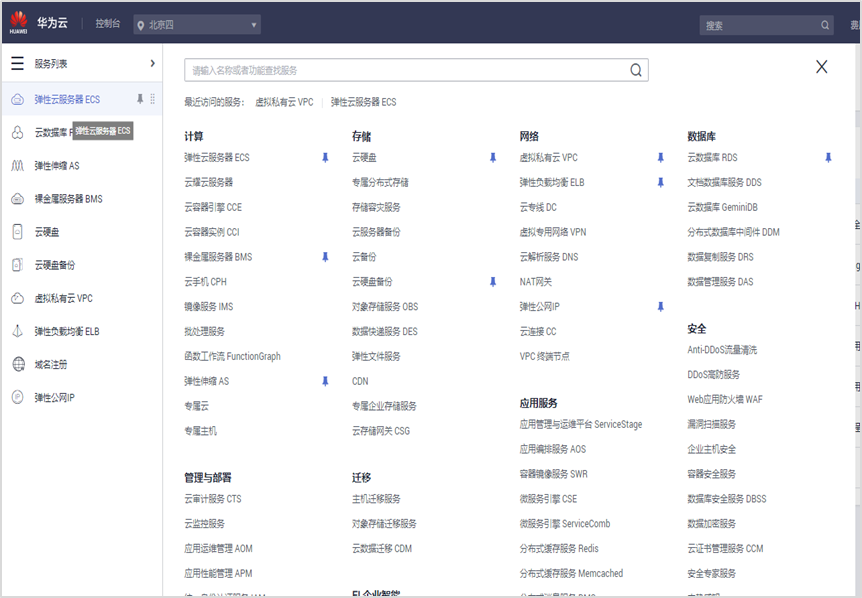Click the drag handle beside sidebar ECS item
Screen dimensions: 862x598
tap(152, 99)
